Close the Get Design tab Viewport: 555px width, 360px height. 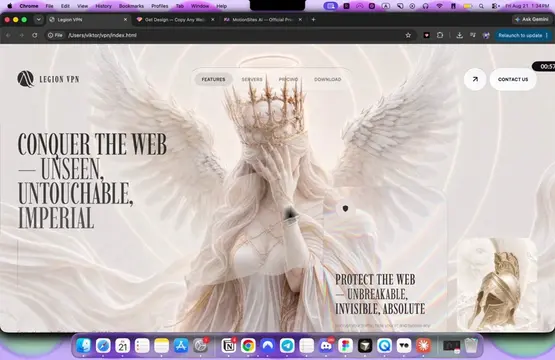tap(213, 19)
